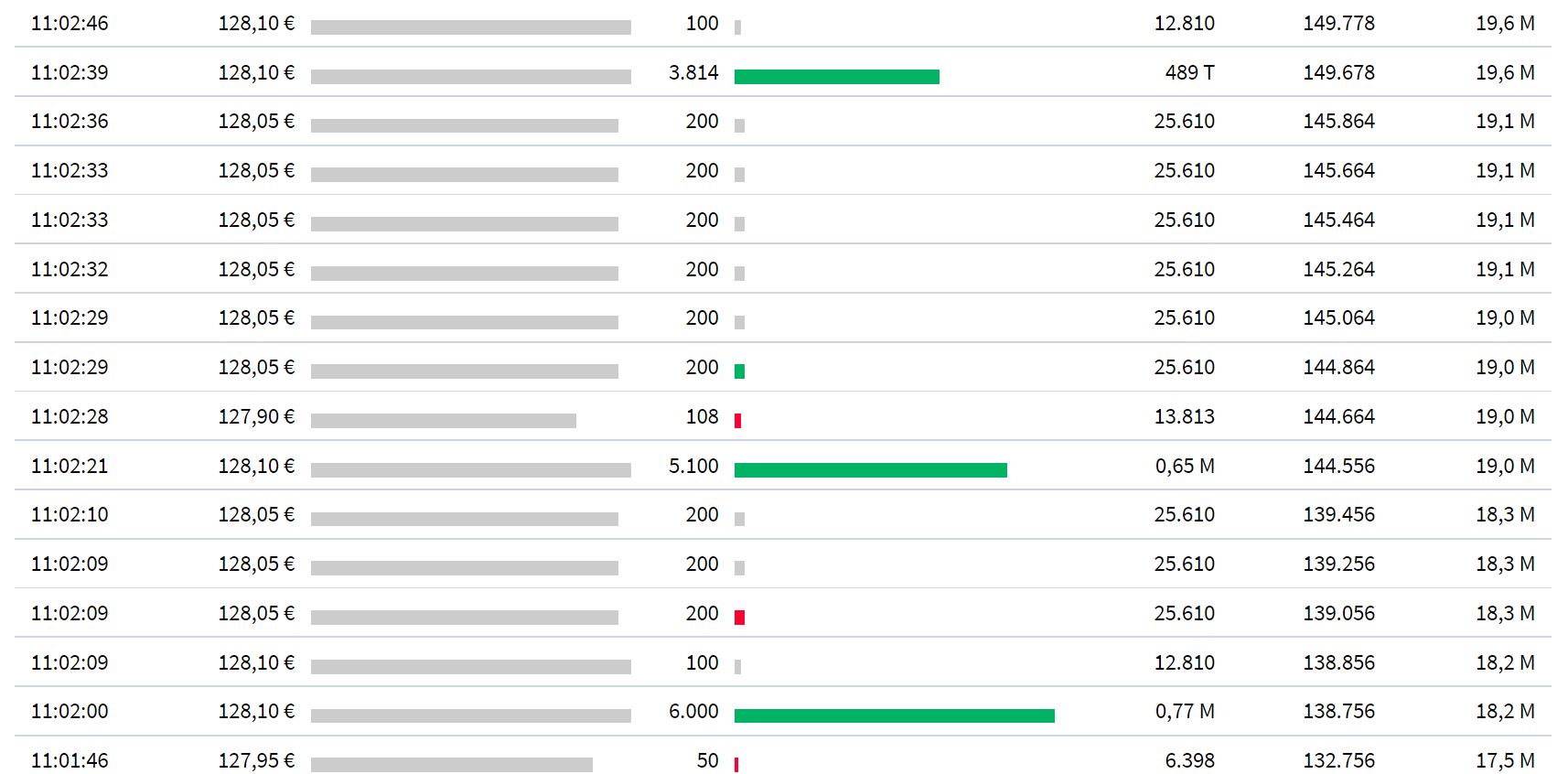The image size is (1568, 774).
Task: Select the 127,95 € price cell
Action: pos(256,760)
